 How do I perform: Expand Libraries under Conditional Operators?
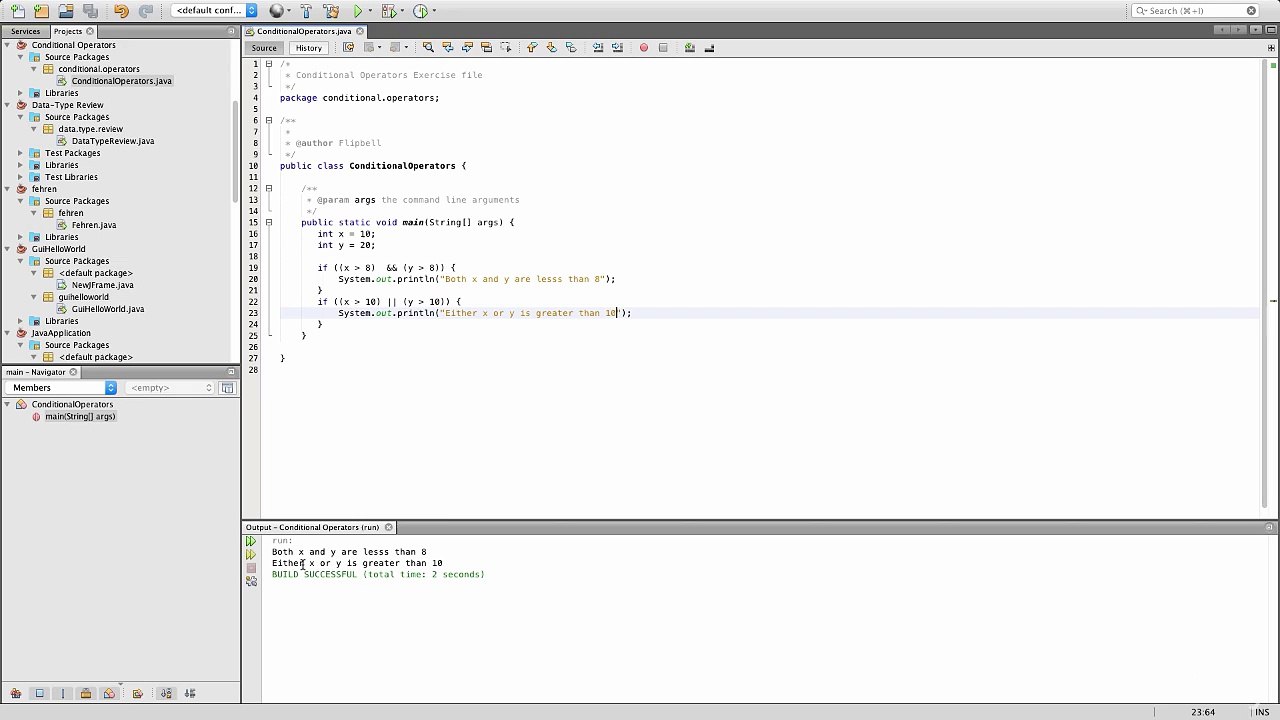pos(20,93)
